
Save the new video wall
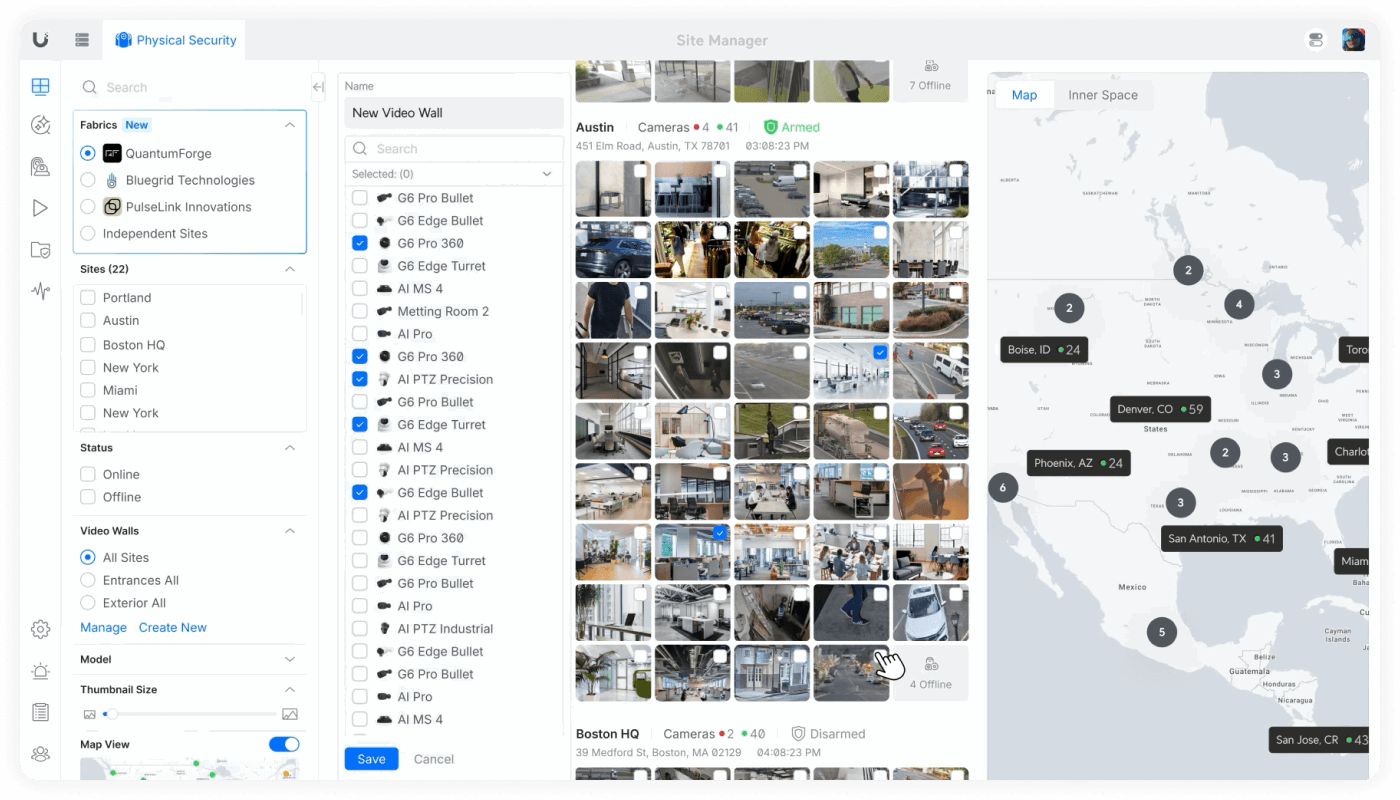pyautogui.click(x=371, y=759)
